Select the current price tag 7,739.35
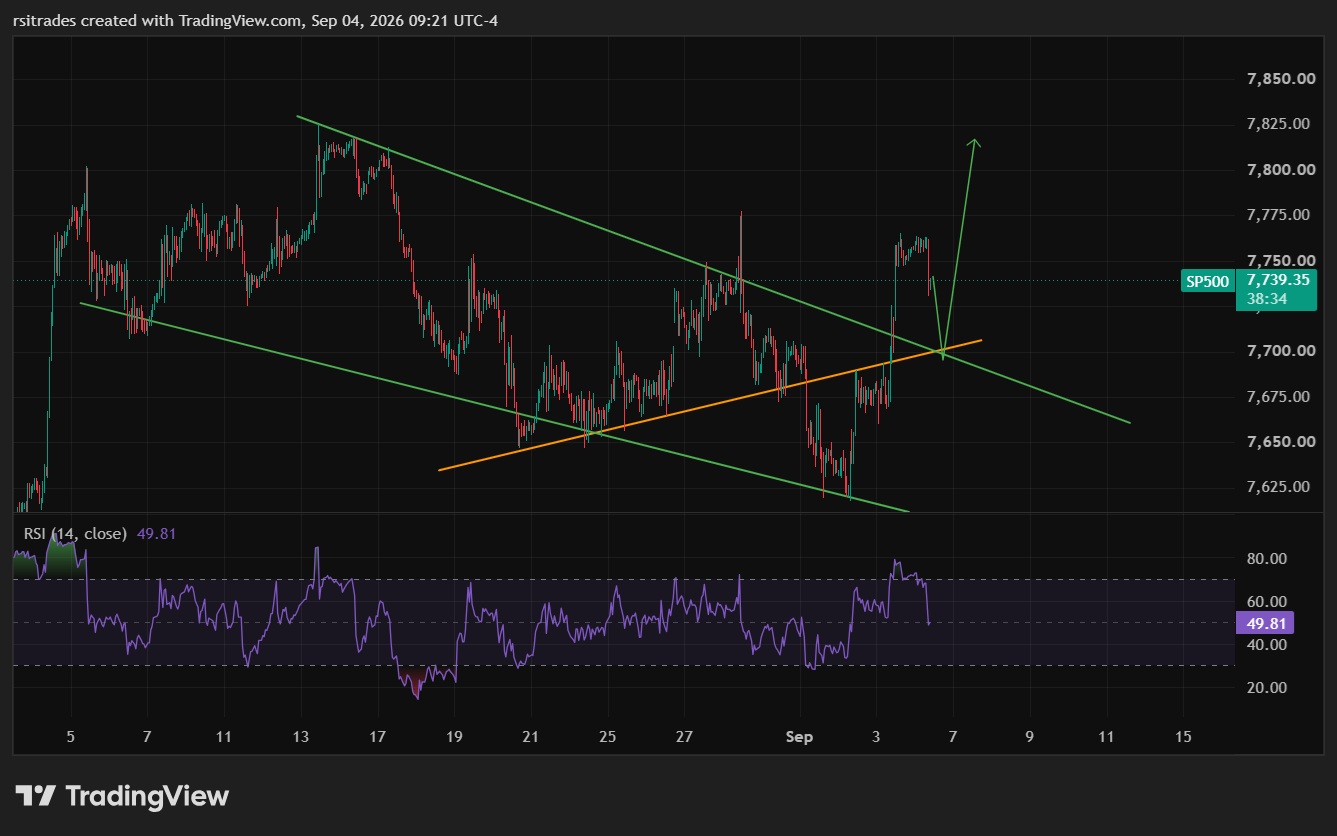The image size is (1337, 836). coord(1278,280)
